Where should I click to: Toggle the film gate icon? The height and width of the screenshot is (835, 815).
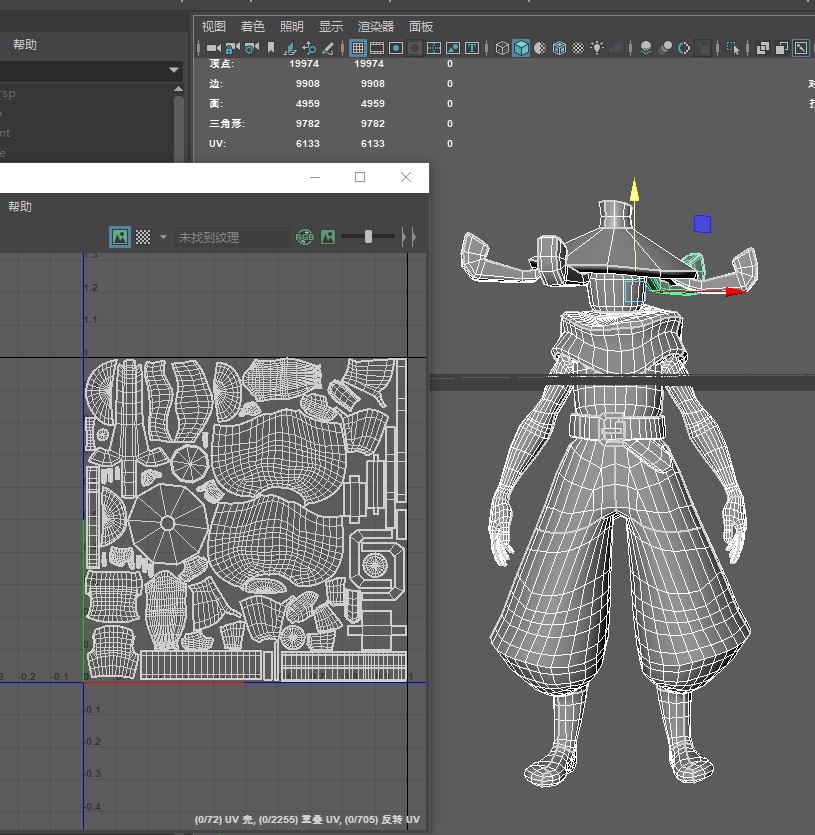377,48
